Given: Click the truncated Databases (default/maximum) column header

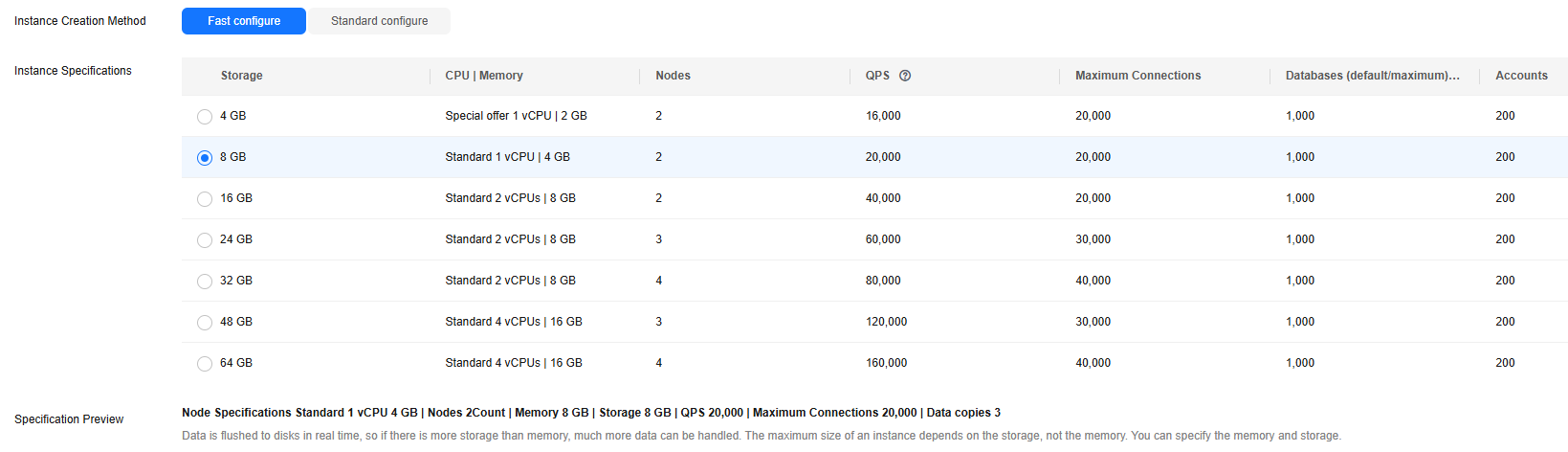Looking at the screenshot, I should pyautogui.click(x=1372, y=76).
